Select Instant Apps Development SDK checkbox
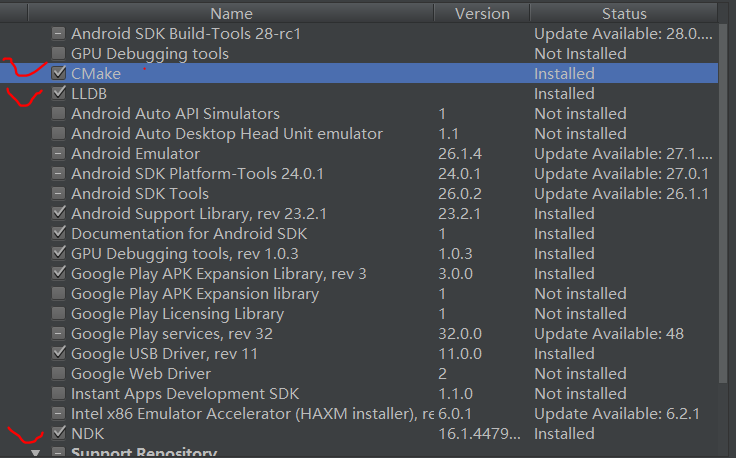 tap(58, 393)
